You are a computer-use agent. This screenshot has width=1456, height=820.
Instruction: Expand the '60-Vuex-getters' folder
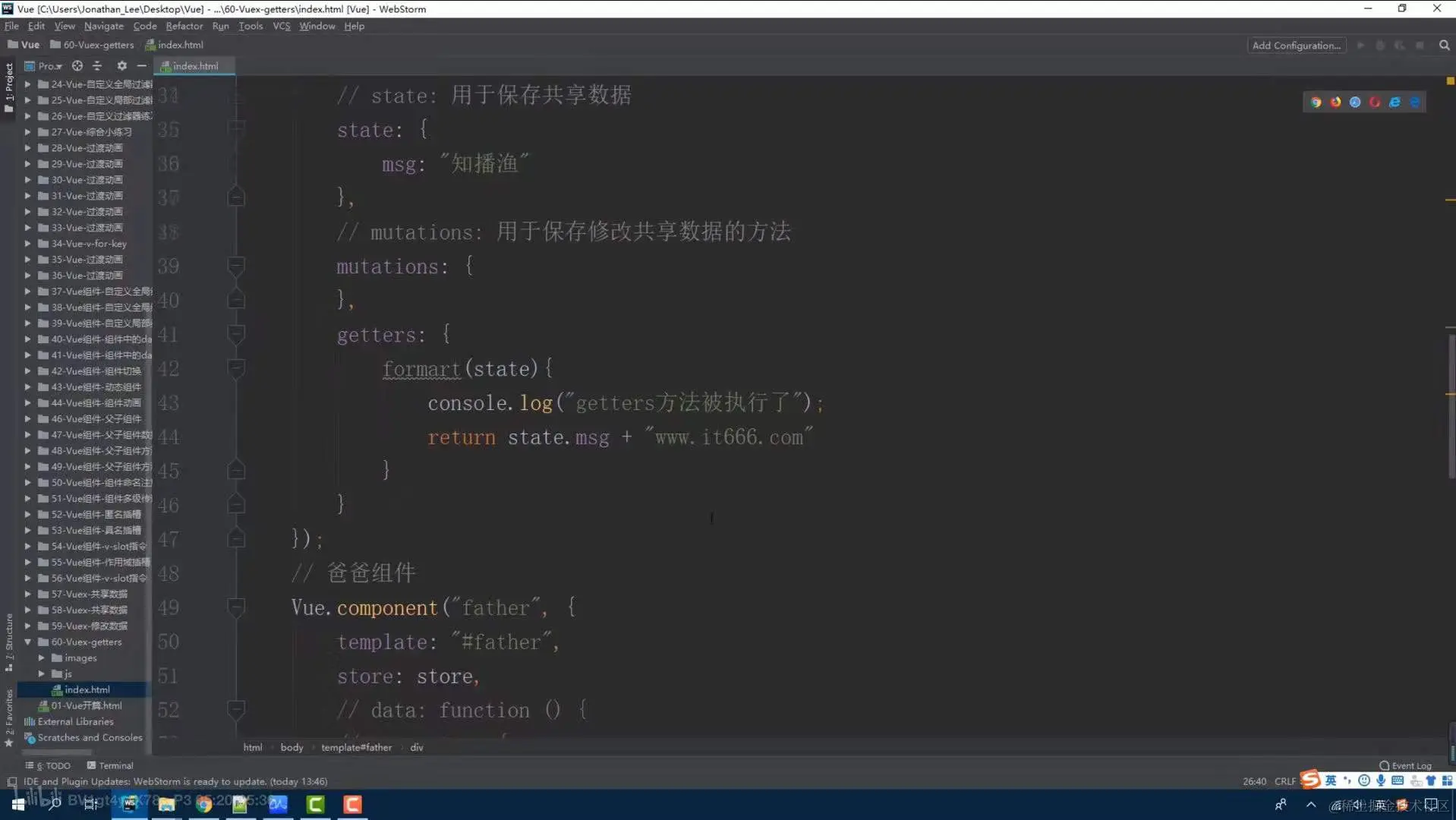(x=27, y=642)
